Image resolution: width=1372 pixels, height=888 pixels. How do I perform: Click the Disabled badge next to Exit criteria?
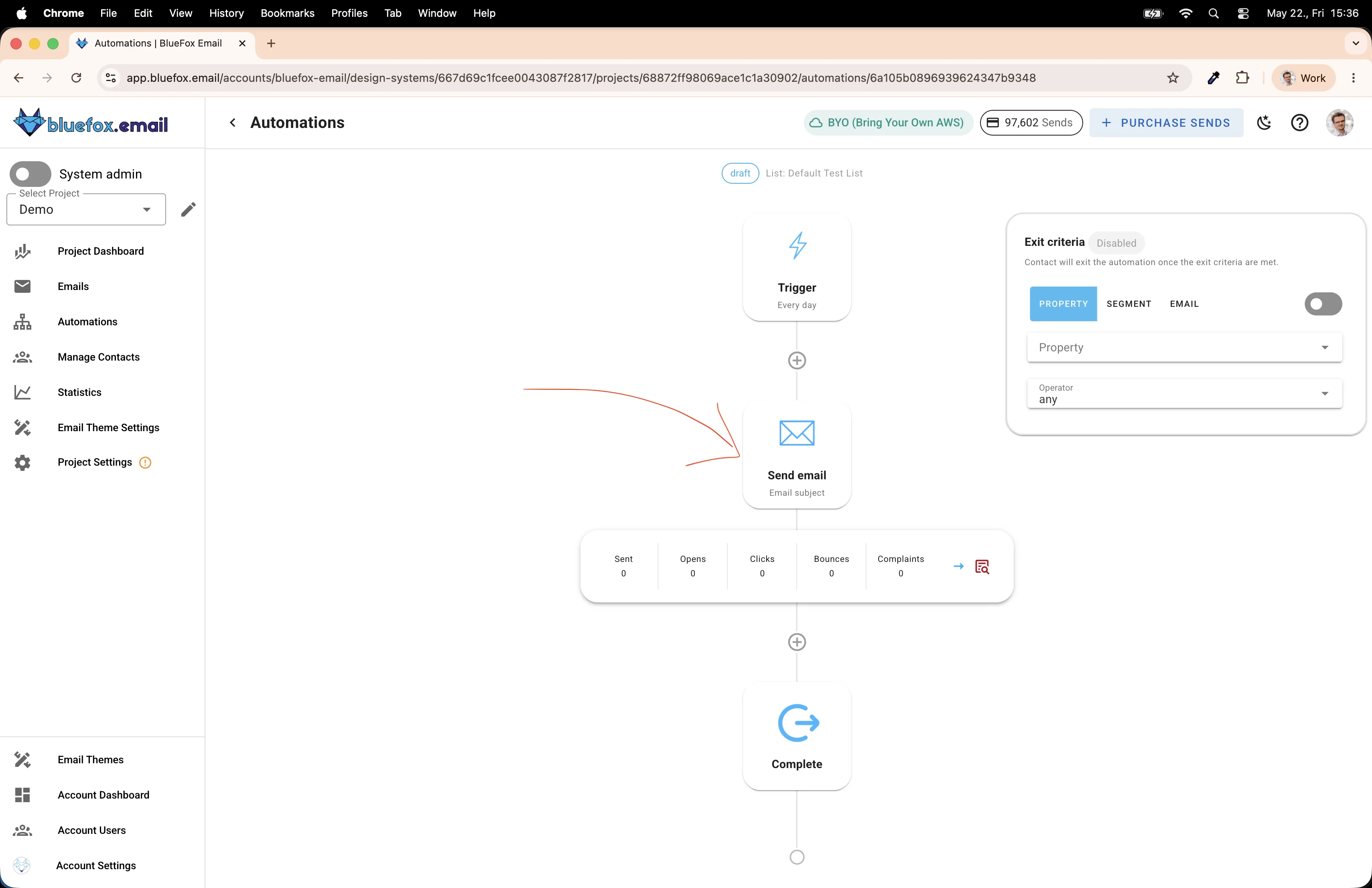pyautogui.click(x=1116, y=243)
